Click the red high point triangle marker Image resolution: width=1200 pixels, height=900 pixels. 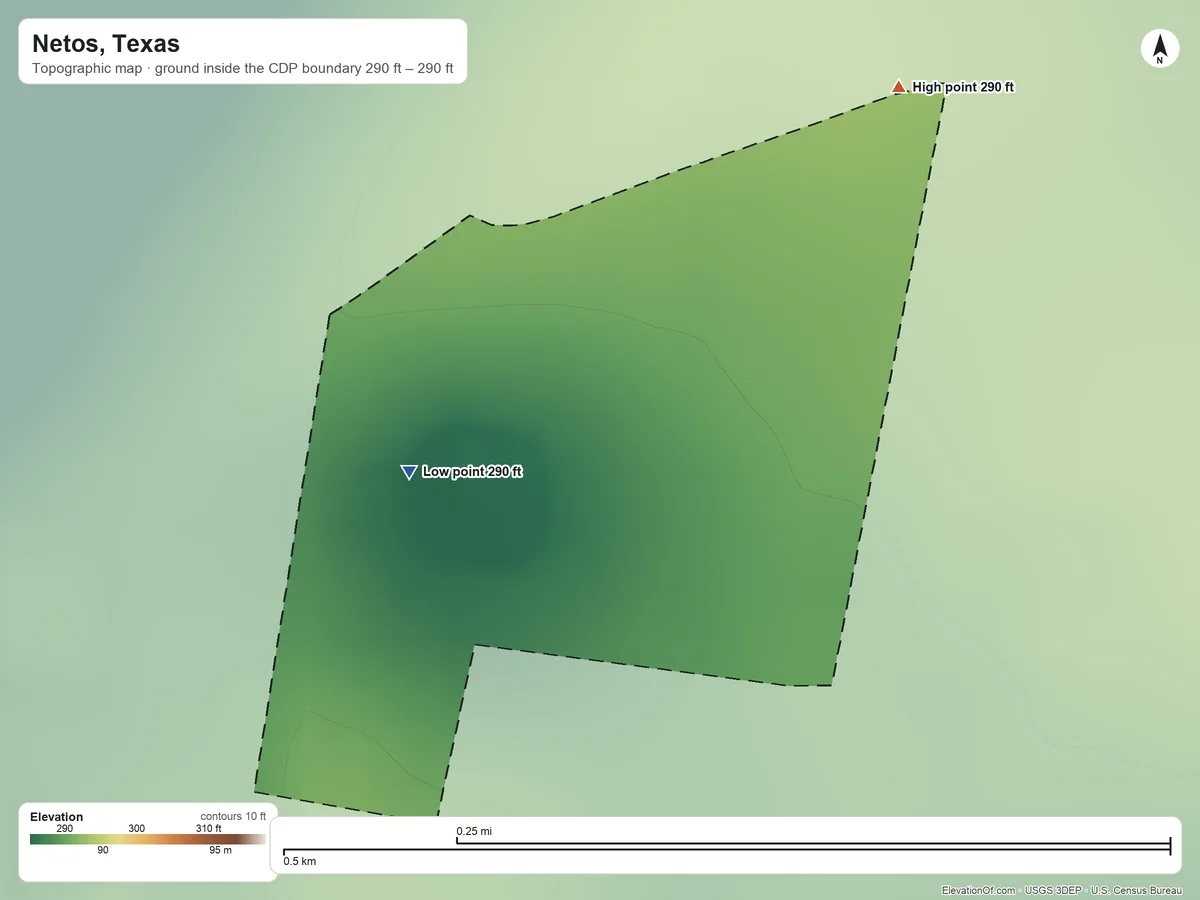899,87
